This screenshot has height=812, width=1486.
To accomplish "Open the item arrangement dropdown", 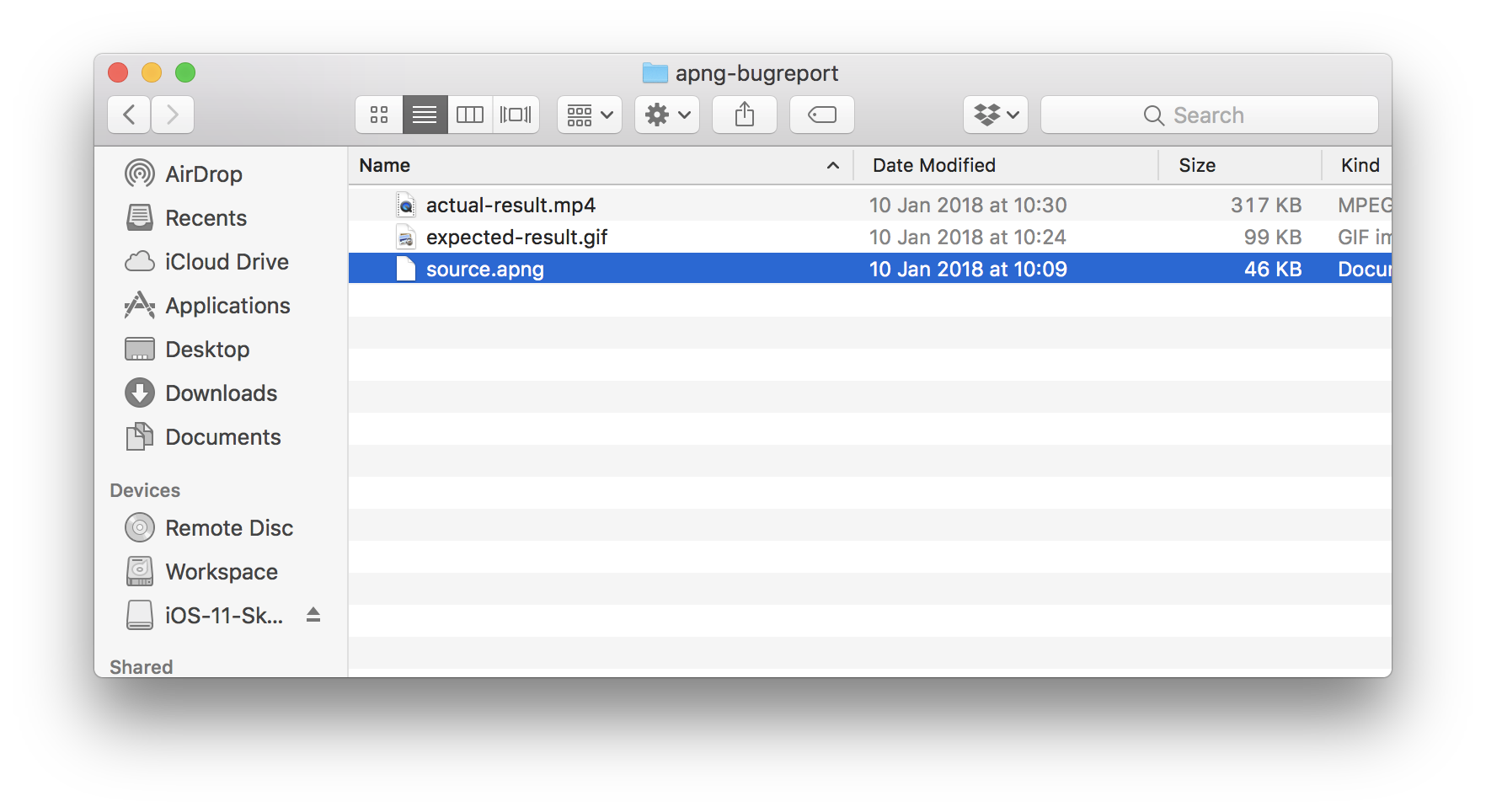I will pyautogui.click(x=589, y=115).
